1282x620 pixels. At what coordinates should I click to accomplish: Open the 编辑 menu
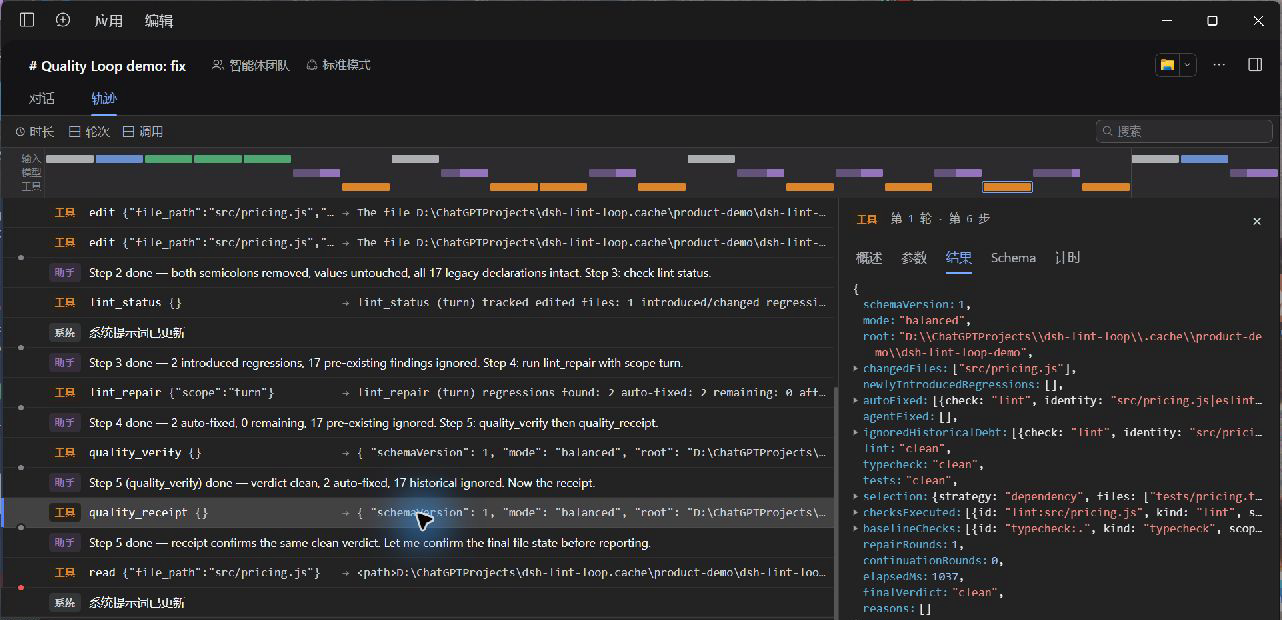click(158, 20)
